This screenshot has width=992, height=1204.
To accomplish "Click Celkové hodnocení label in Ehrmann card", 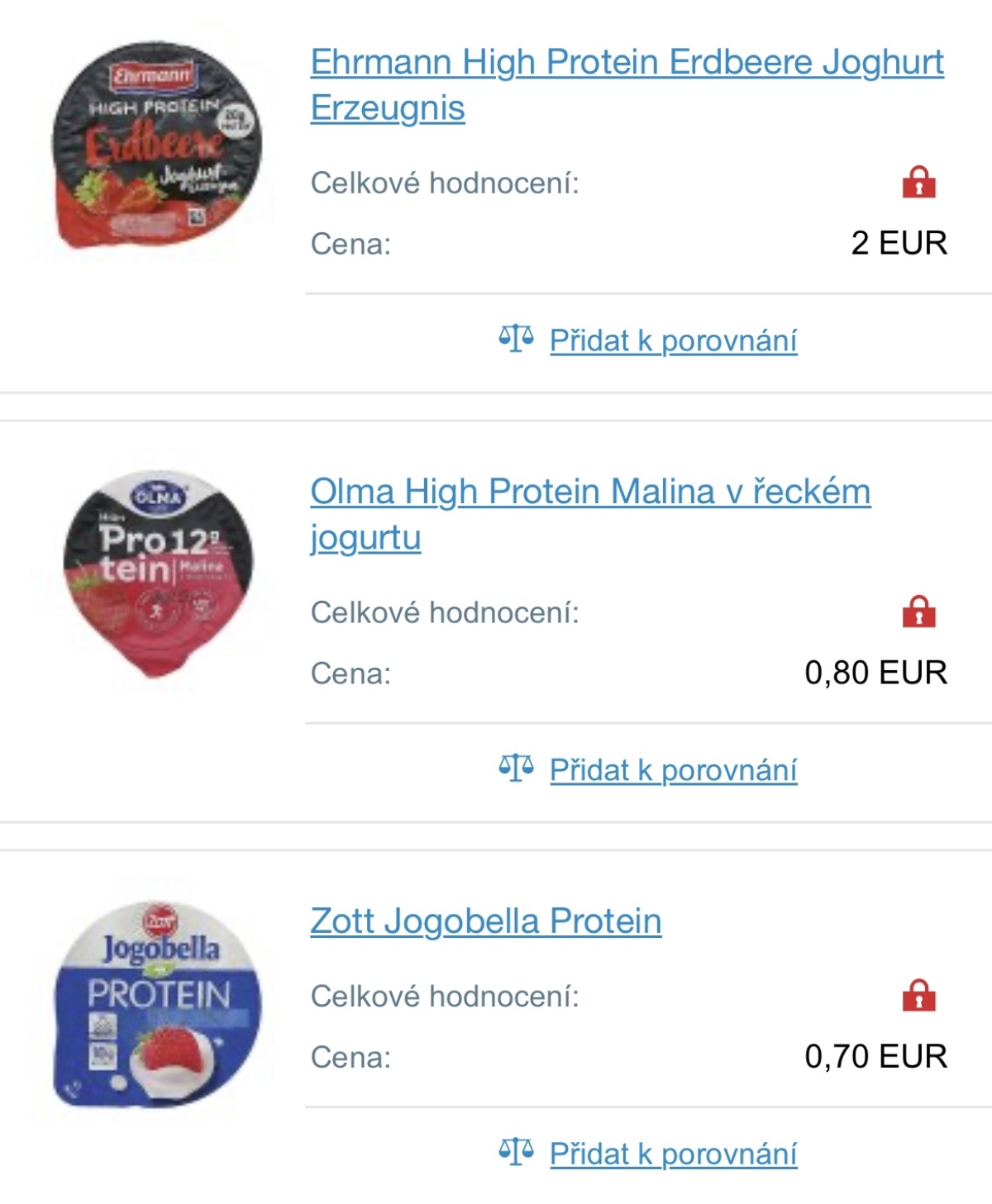I will tap(445, 183).
